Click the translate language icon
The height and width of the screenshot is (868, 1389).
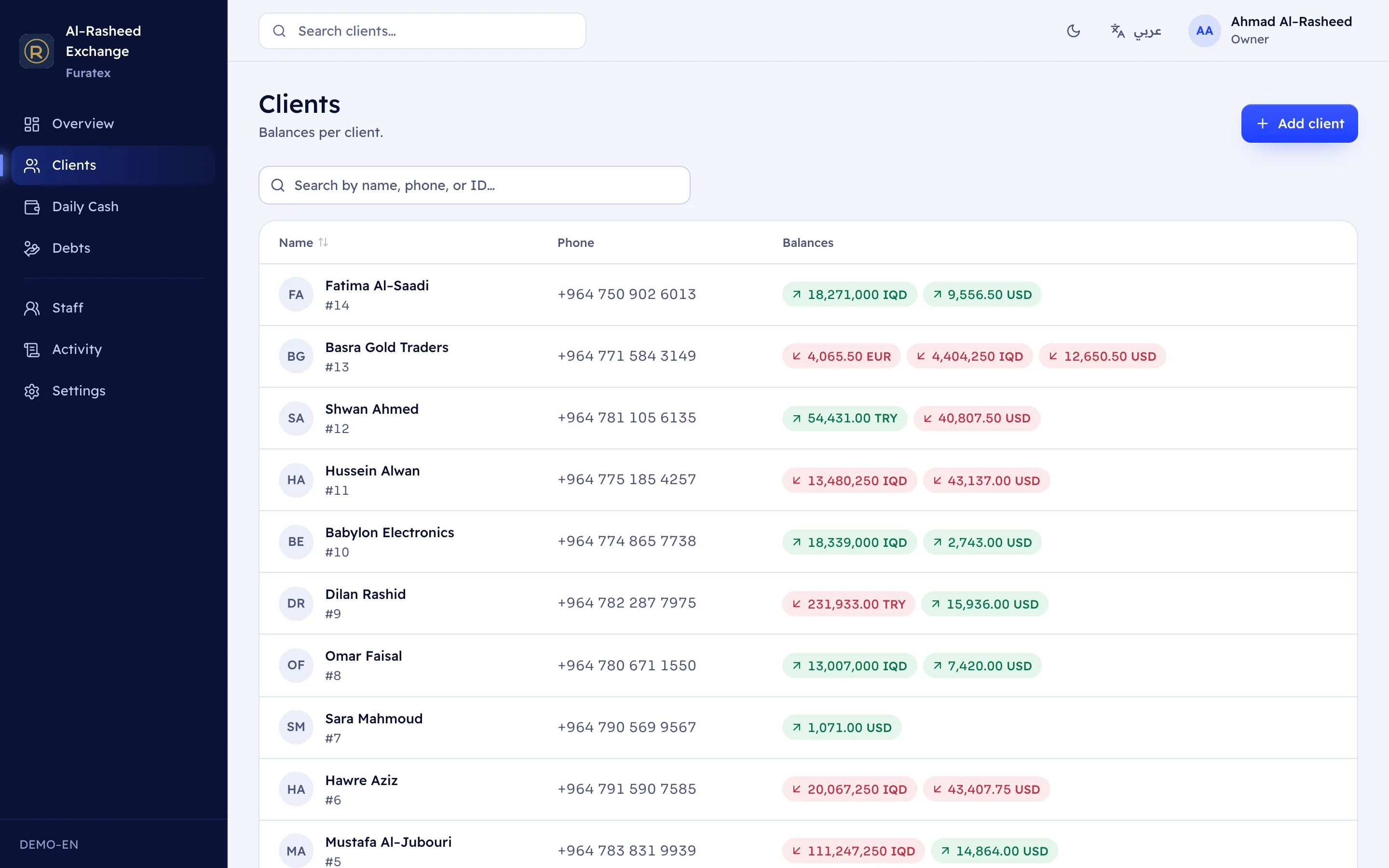(1117, 31)
